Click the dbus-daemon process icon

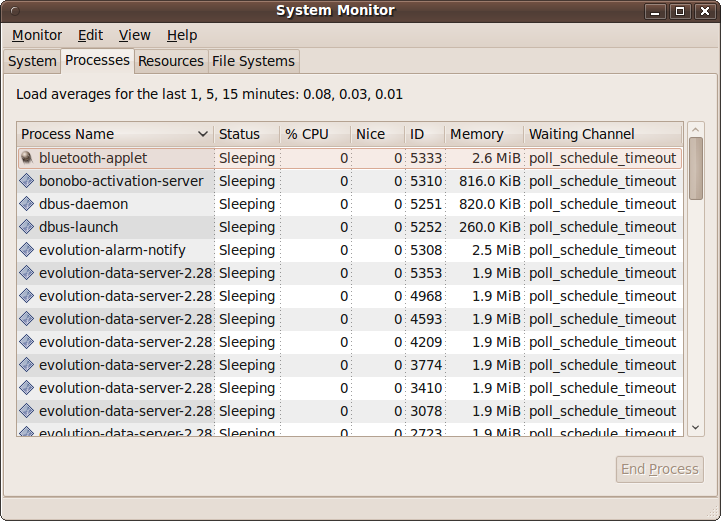tap(27, 204)
